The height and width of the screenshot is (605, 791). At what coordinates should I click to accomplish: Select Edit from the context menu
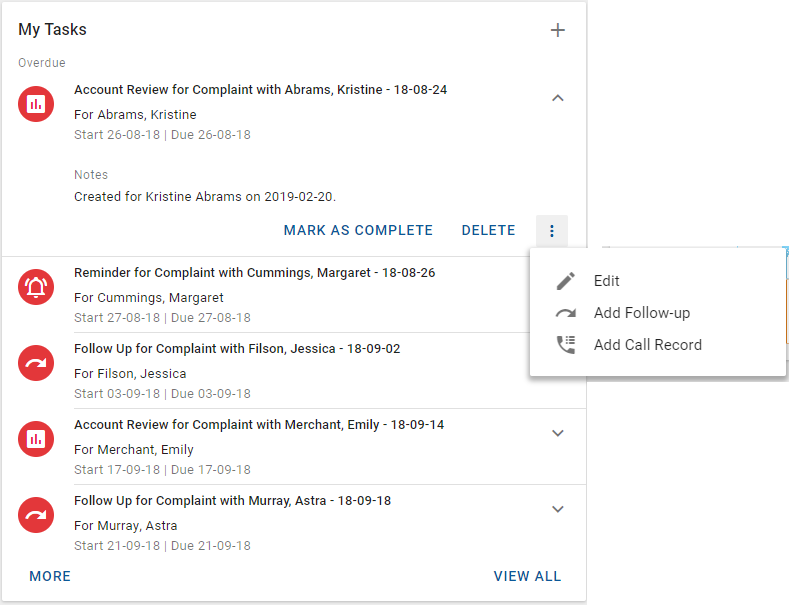coord(607,281)
